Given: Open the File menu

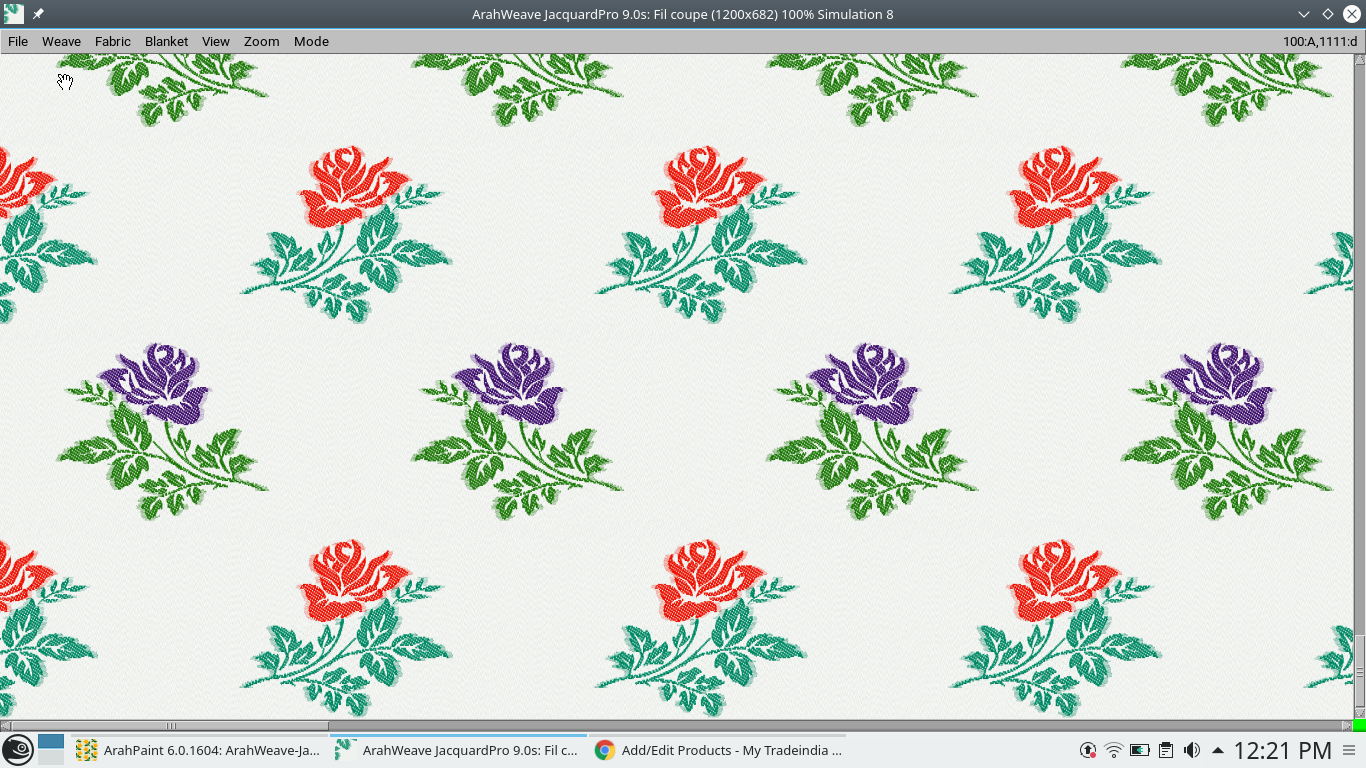Looking at the screenshot, I should click(x=17, y=41).
